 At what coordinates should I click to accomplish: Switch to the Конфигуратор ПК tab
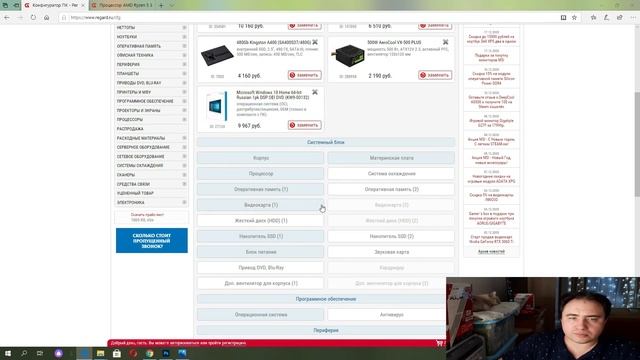click(x=54, y=5)
